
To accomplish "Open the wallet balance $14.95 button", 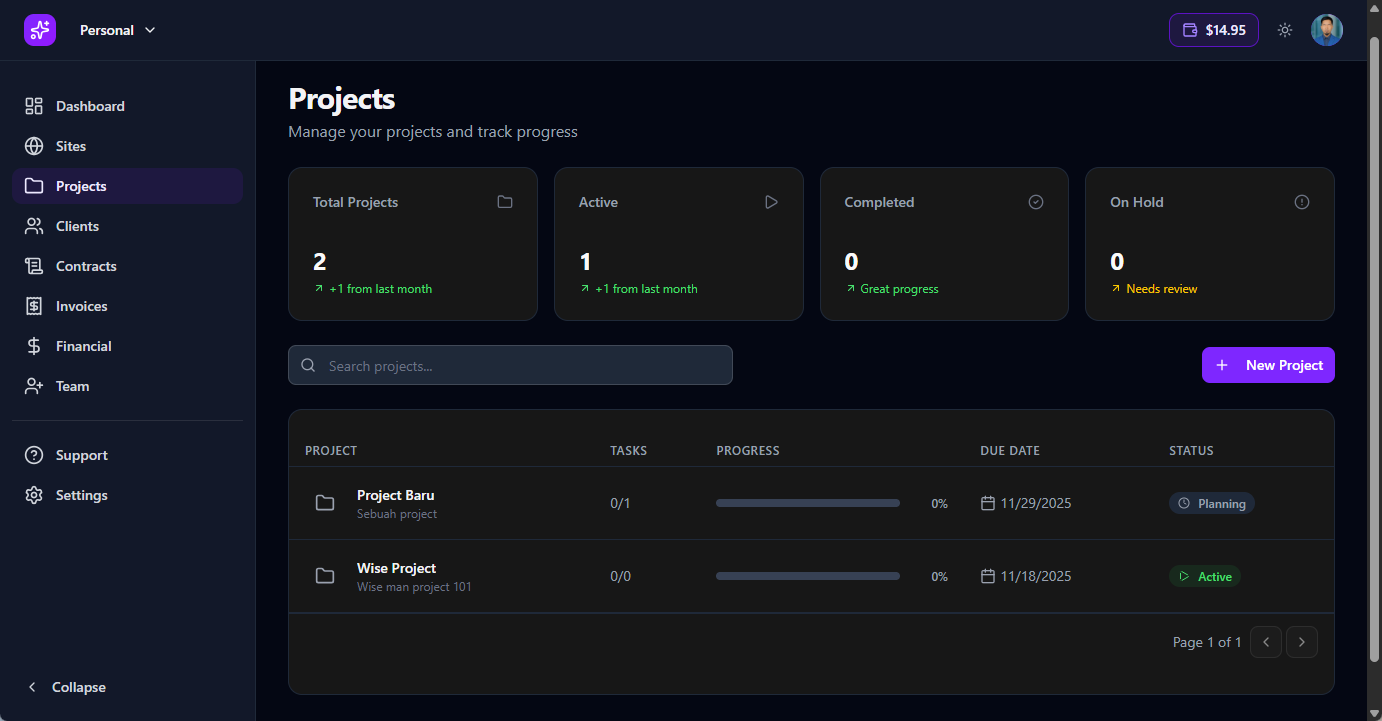I will click(1213, 30).
